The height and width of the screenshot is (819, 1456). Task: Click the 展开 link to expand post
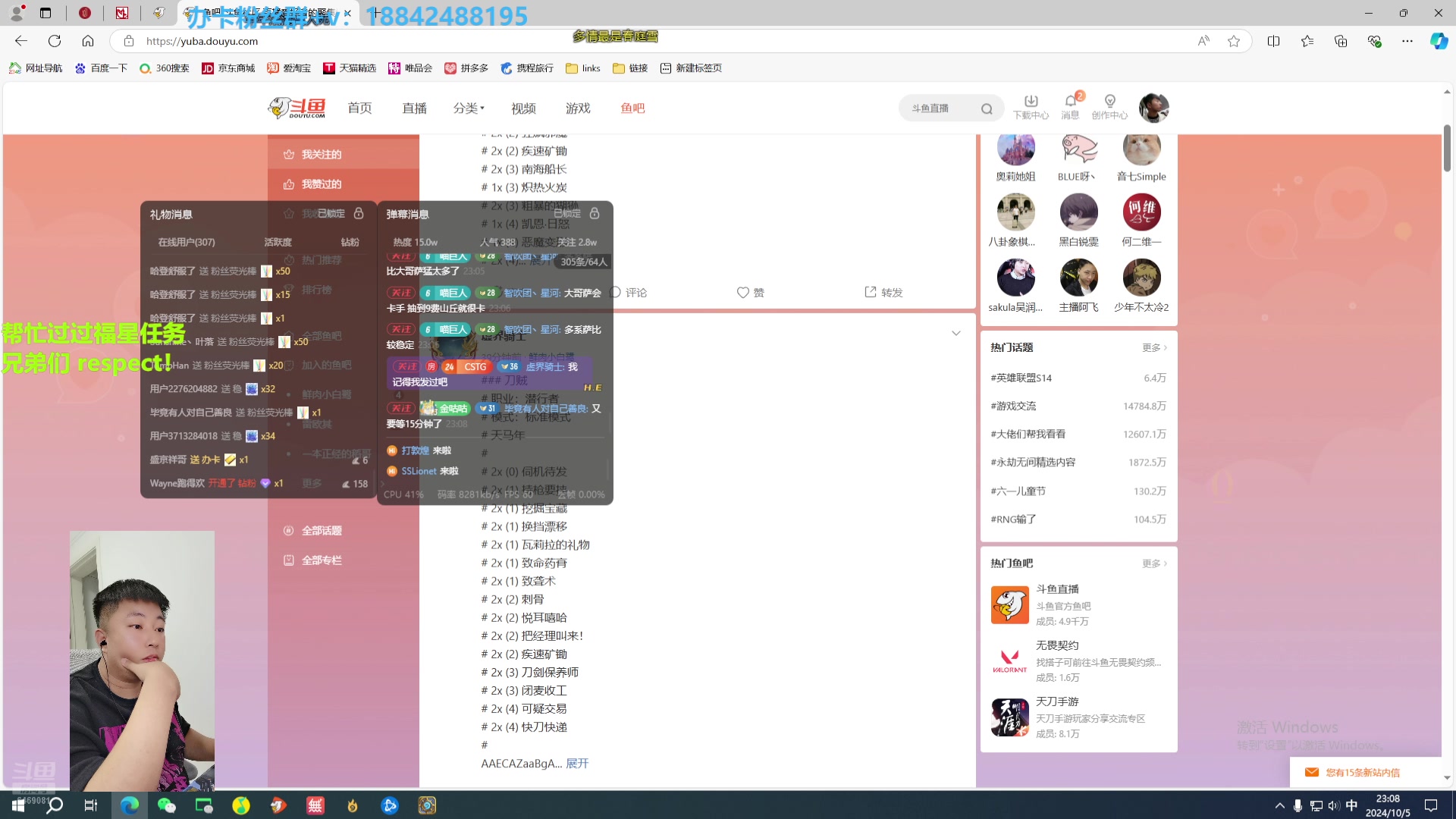click(x=577, y=763)
